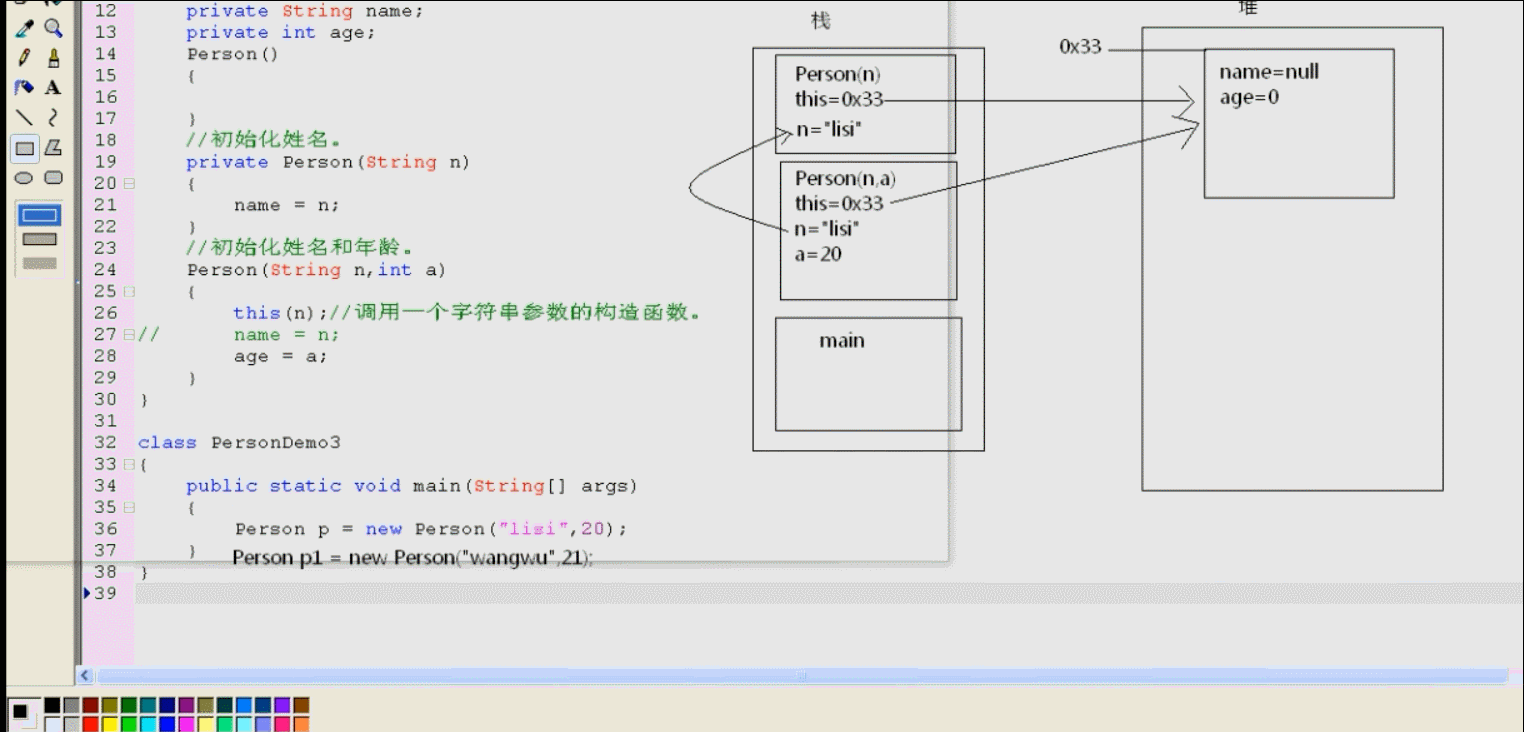Pick the olive color swatch
Screen dimensions: 1524x732
pyautogui.click(x=109, y=705)
